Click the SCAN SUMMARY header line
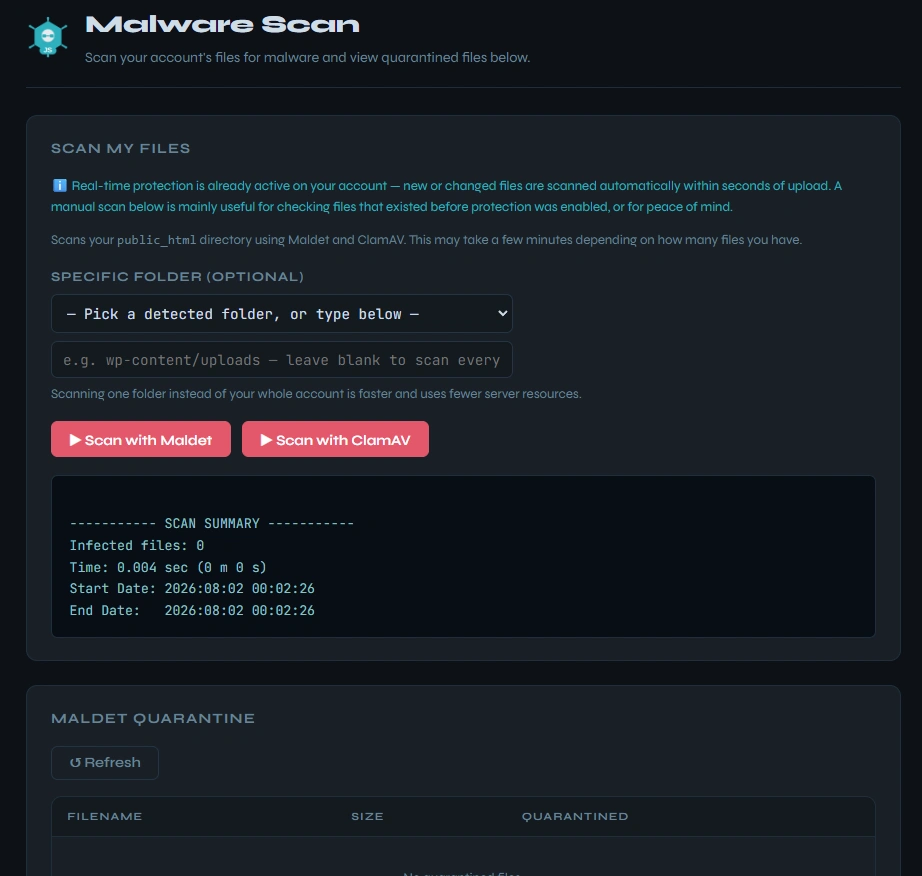Screen dimensions: 922x876 coord(212,523)
